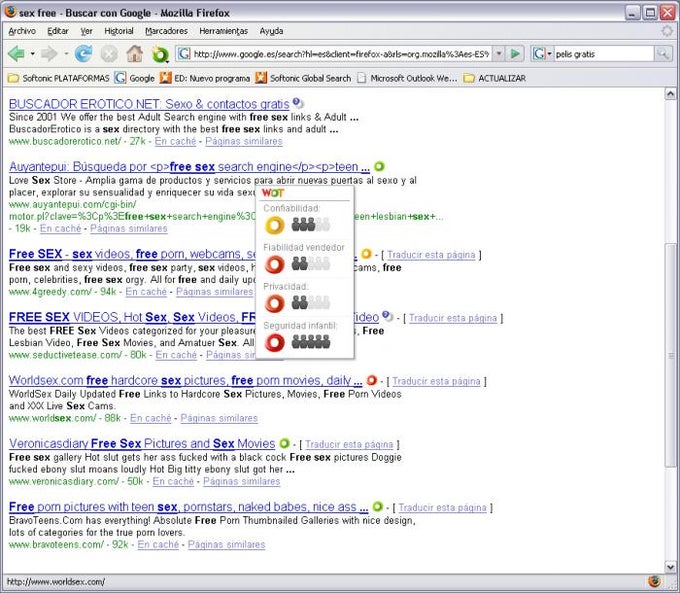Open the Historial menu

click(119, 31)
